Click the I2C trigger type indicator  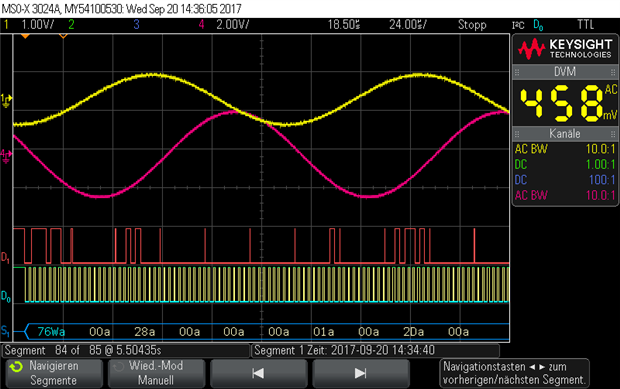pyautogui.click(x=518, y=25)
